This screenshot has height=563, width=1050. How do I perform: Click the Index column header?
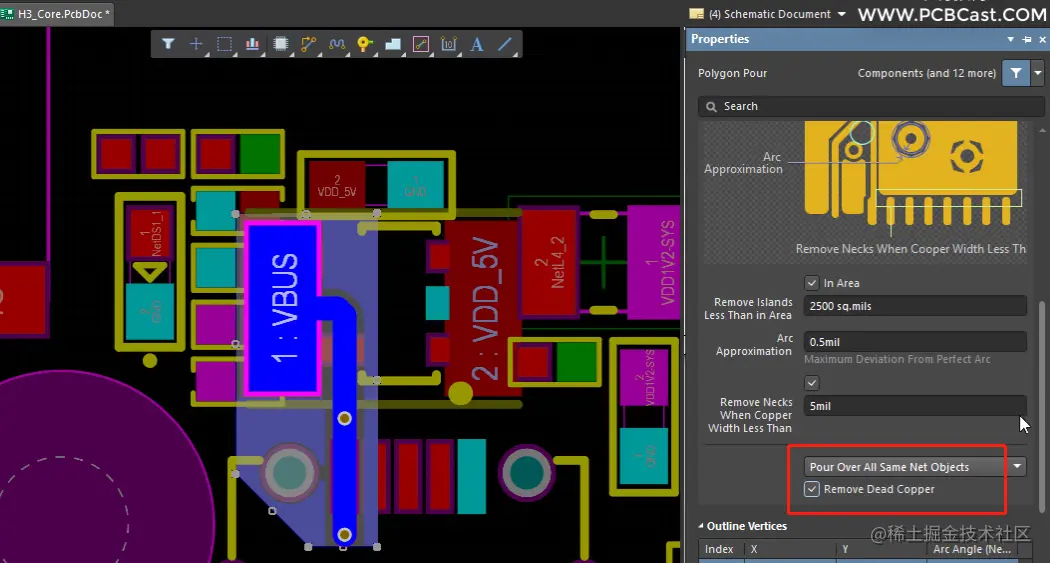[722, 549]
